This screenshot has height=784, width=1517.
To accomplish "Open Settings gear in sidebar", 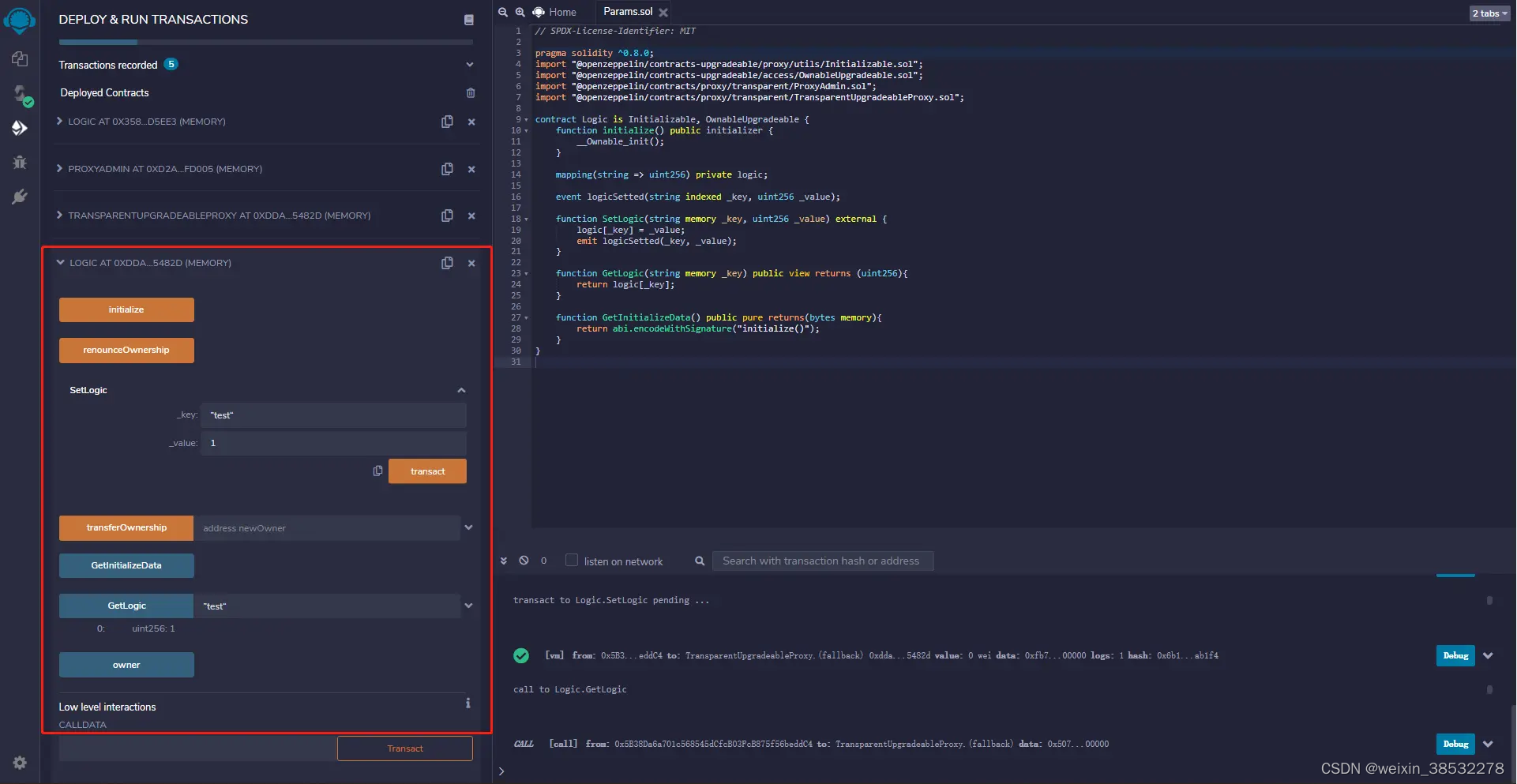I will pos(20,763).
